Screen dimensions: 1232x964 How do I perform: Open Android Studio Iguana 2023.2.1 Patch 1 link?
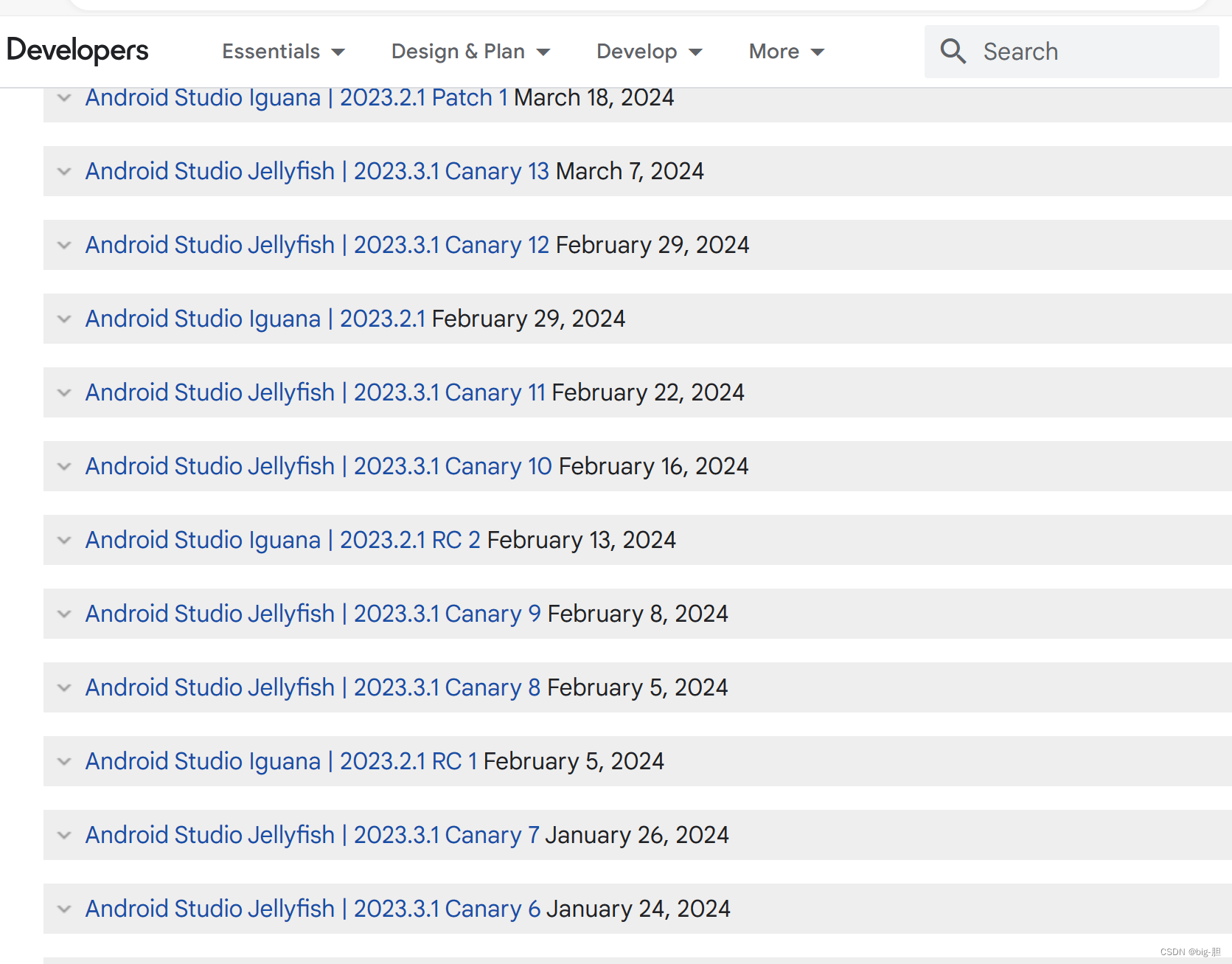pos(296,97)
